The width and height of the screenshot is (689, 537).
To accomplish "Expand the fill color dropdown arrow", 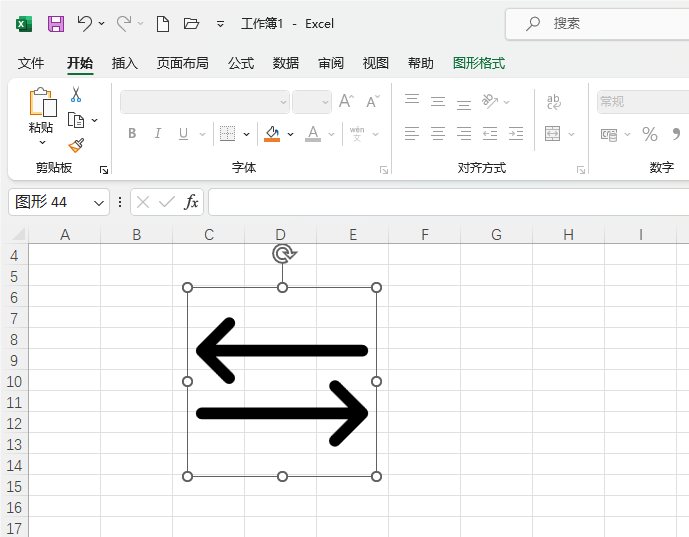I will tap(290, 134).
